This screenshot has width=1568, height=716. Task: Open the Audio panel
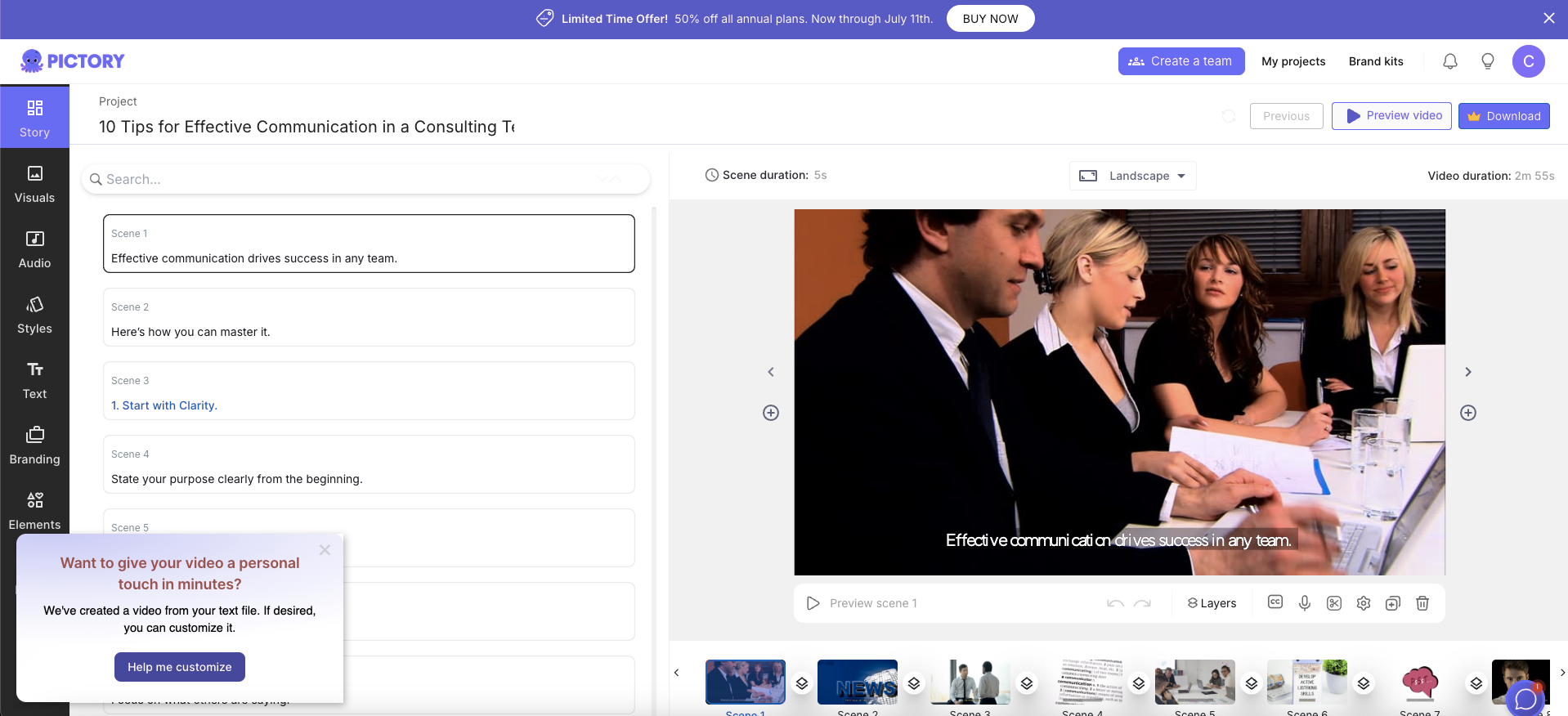click(x=34, y=249)
